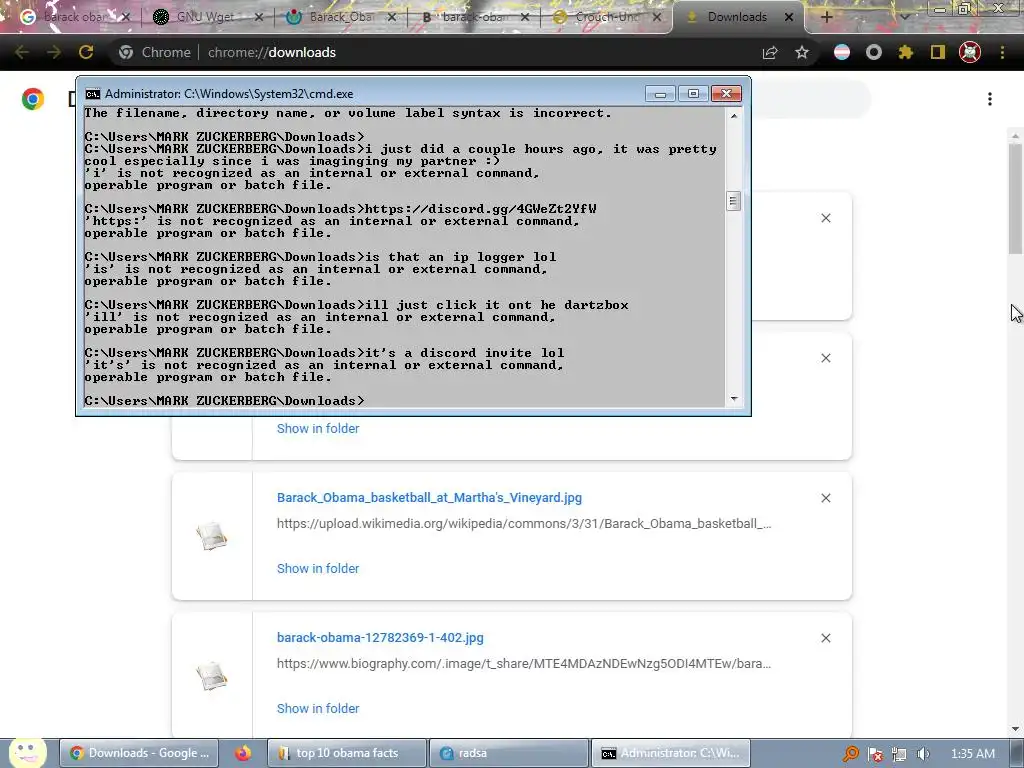
Task: Click the Chrome logo on Downloads page
Action: [33, 99]
